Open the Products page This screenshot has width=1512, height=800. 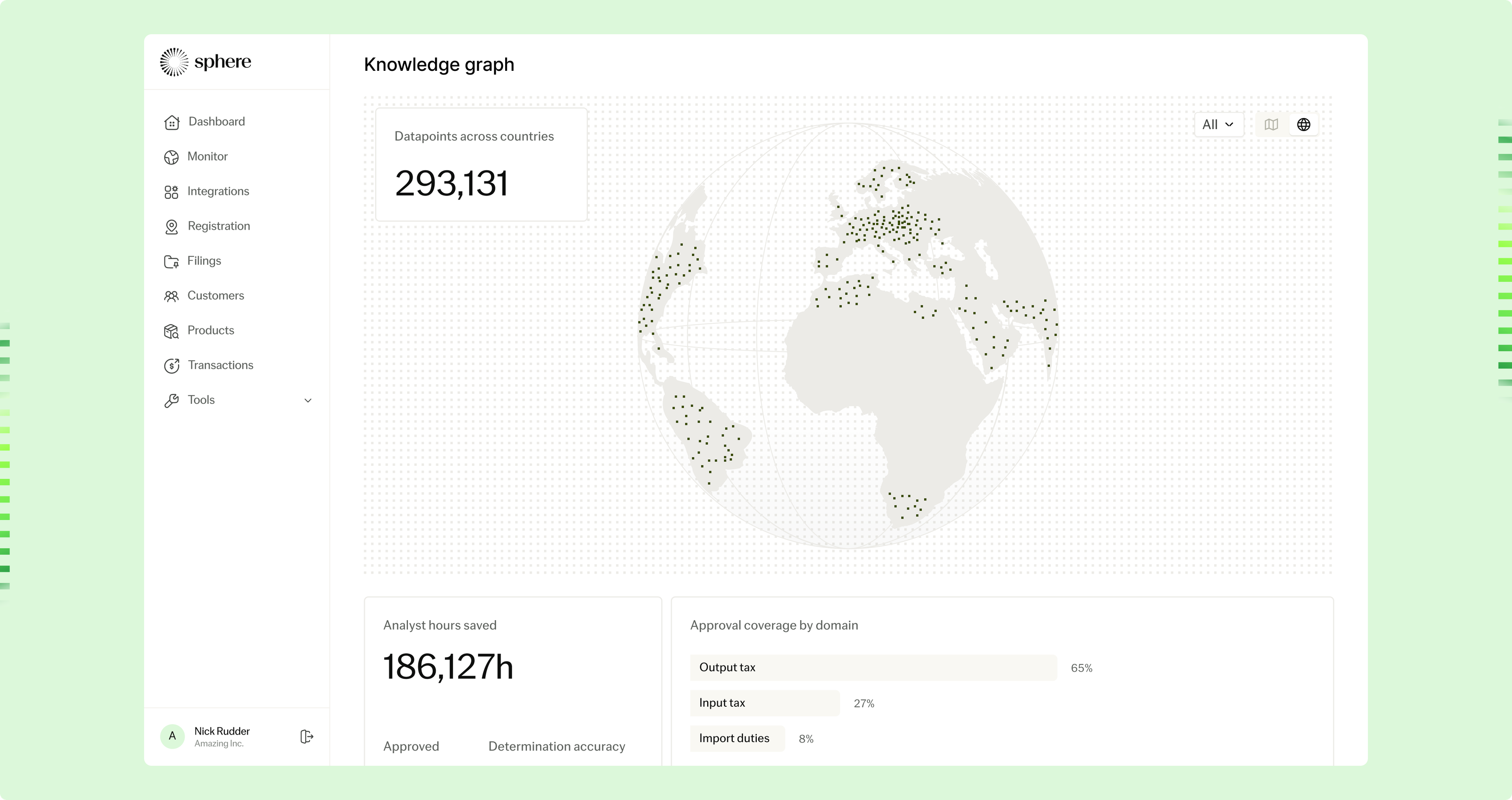click(210, 330)
